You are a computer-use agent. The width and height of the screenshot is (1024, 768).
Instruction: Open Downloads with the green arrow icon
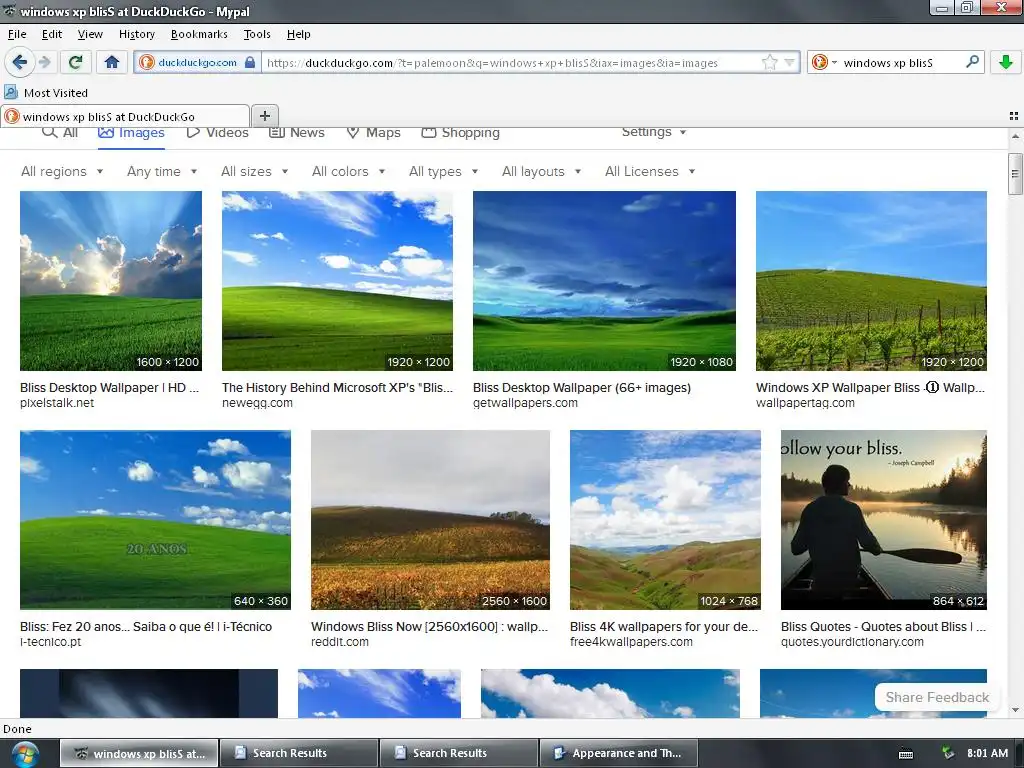pos(1006,62)
